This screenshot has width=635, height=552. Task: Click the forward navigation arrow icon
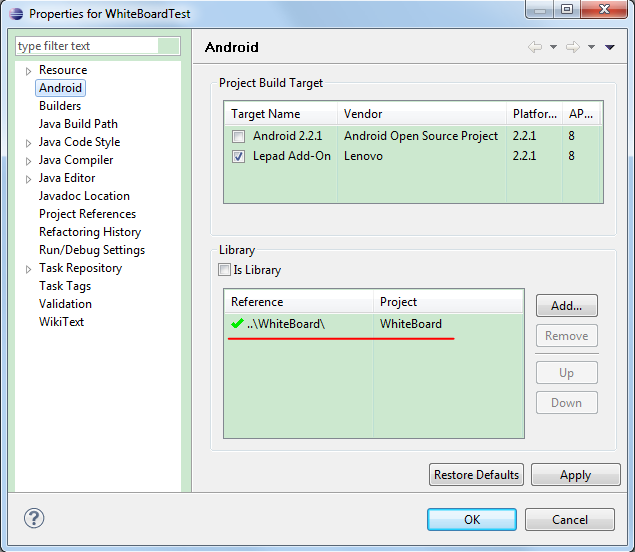coord(573,47)
